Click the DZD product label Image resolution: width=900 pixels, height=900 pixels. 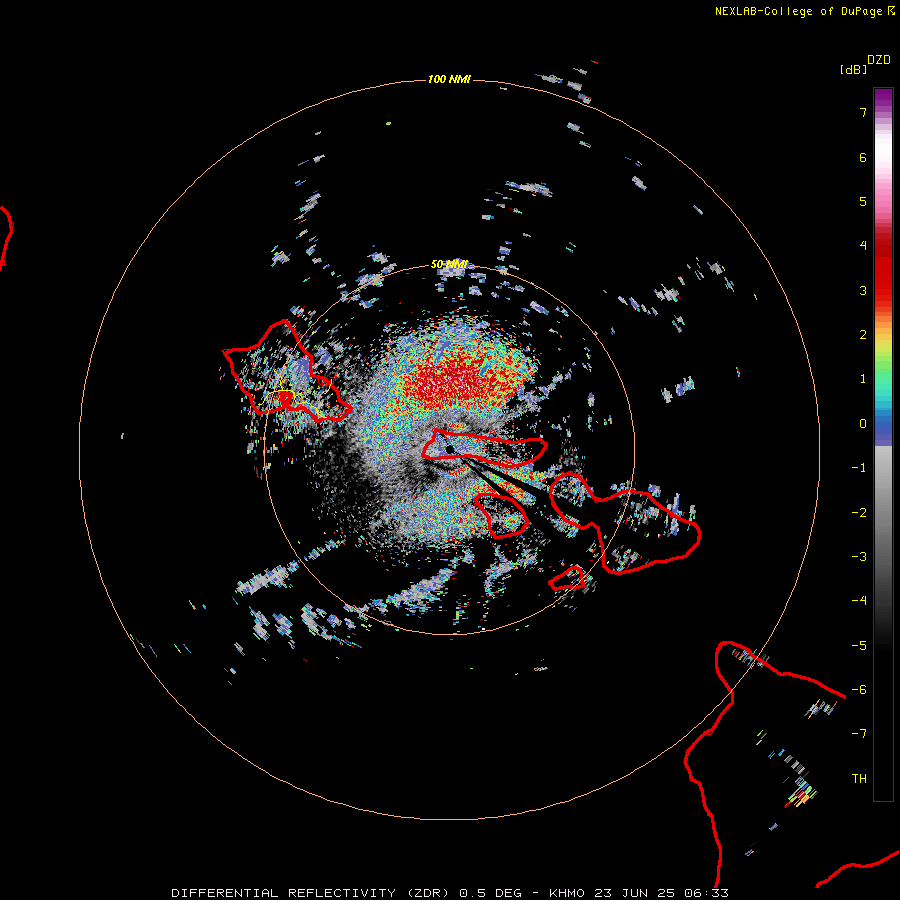tap(879, 60)
